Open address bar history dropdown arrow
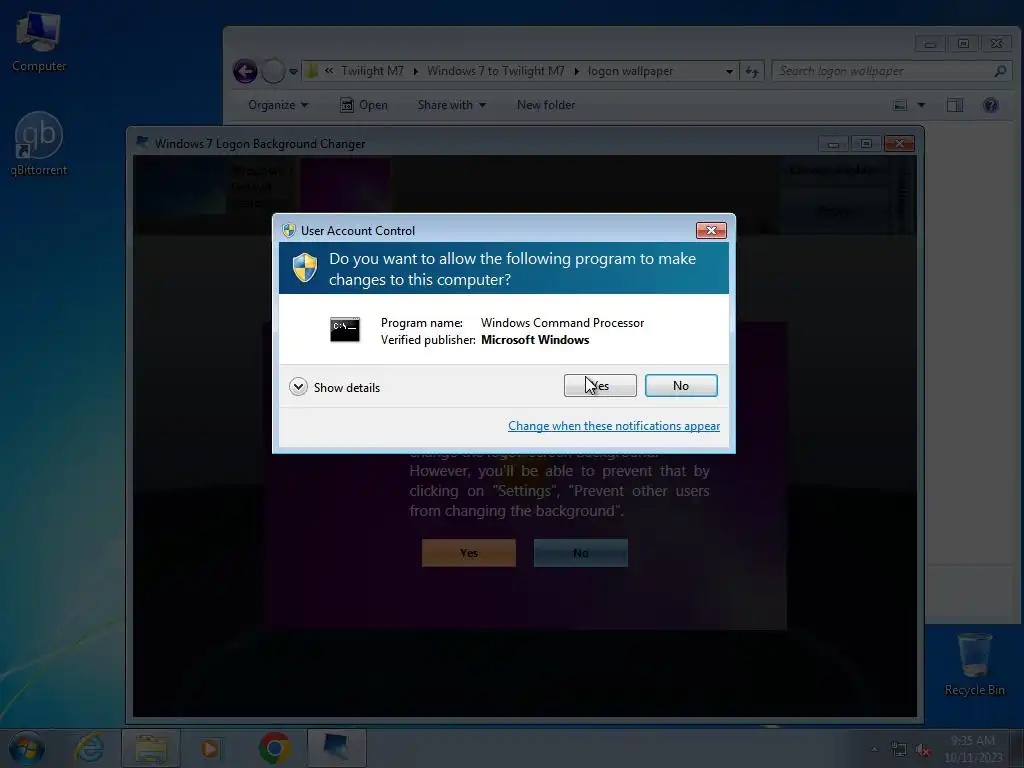The image size is (1024, 768). pyautogui.click(x=729, y=71)
